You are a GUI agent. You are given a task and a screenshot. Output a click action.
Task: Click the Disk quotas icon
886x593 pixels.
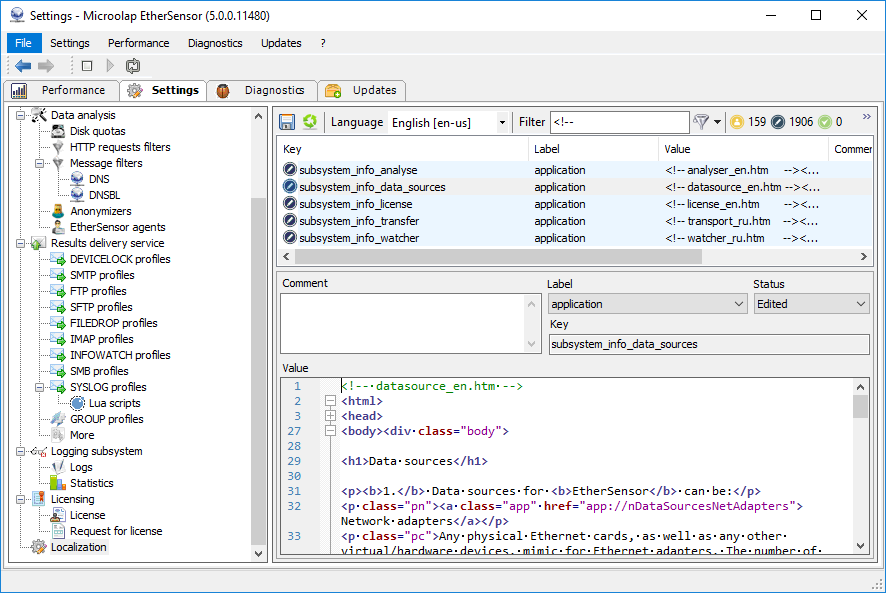coord(58,131)
